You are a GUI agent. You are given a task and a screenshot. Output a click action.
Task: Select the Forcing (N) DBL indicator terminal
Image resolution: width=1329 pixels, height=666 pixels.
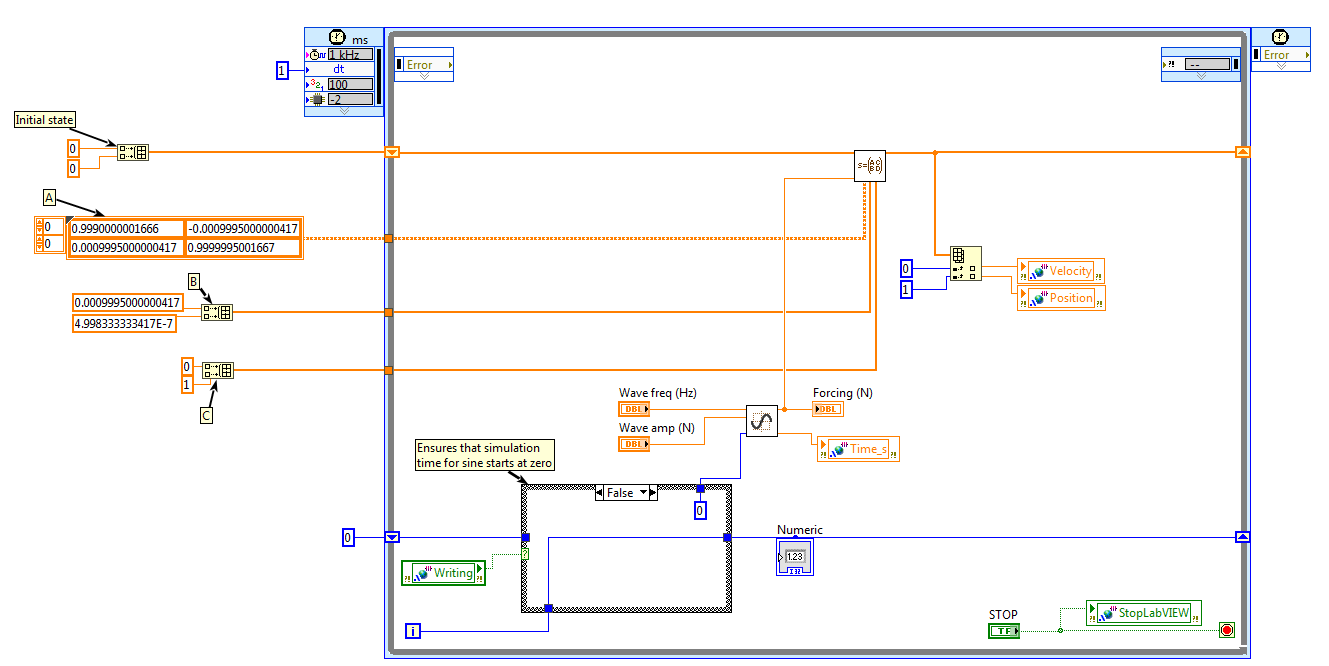click(828, 409)
